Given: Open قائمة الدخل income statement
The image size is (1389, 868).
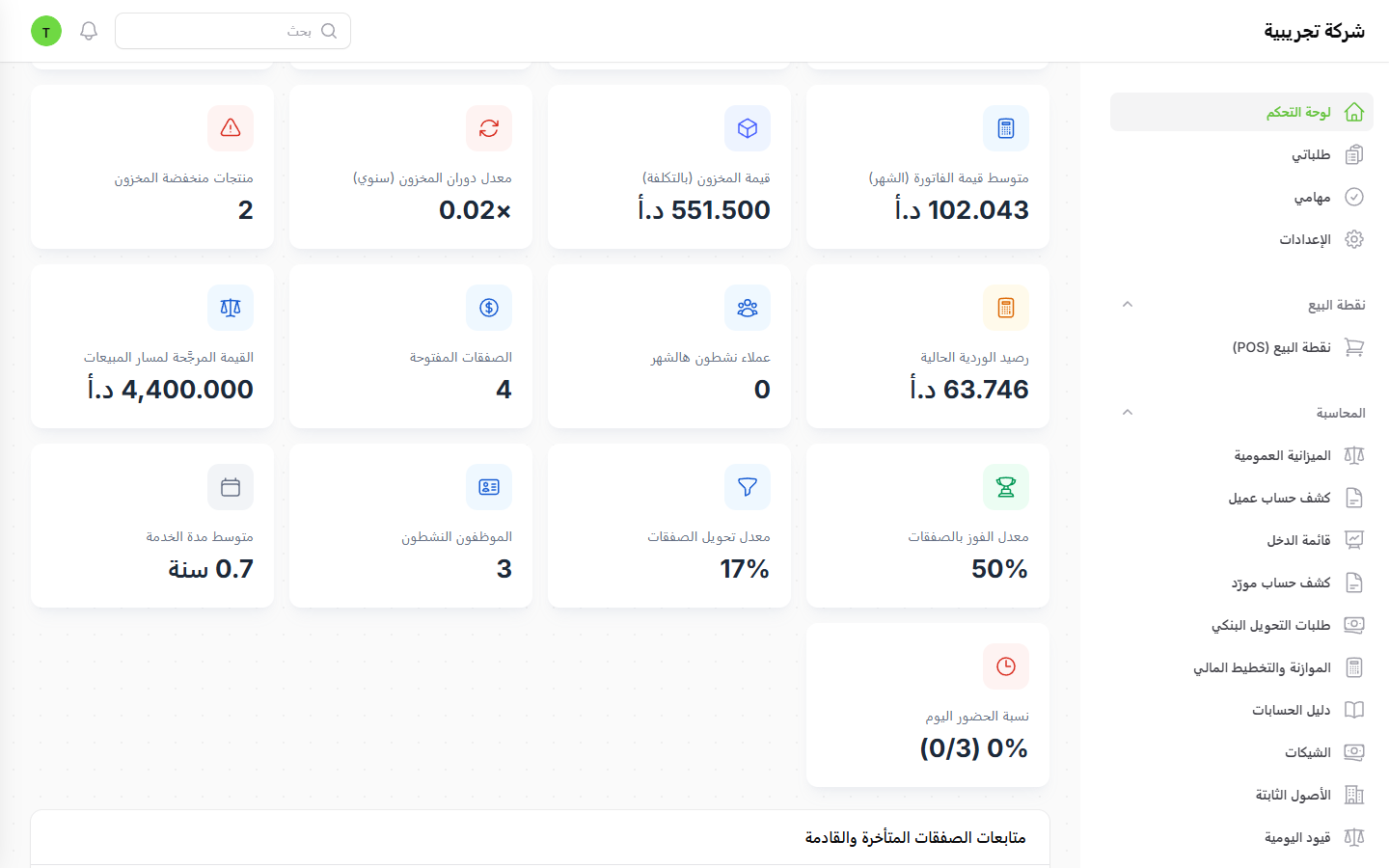Looking at the screenshot, I should (1241, 540).
